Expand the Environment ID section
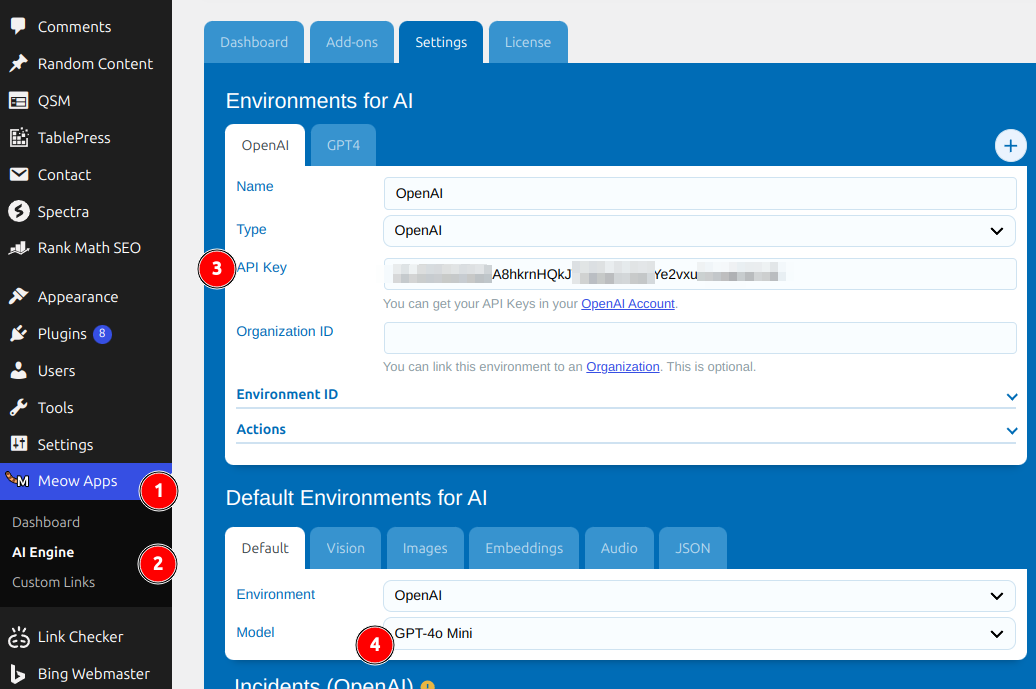The image size is (1036, 689). click(625, 395)
